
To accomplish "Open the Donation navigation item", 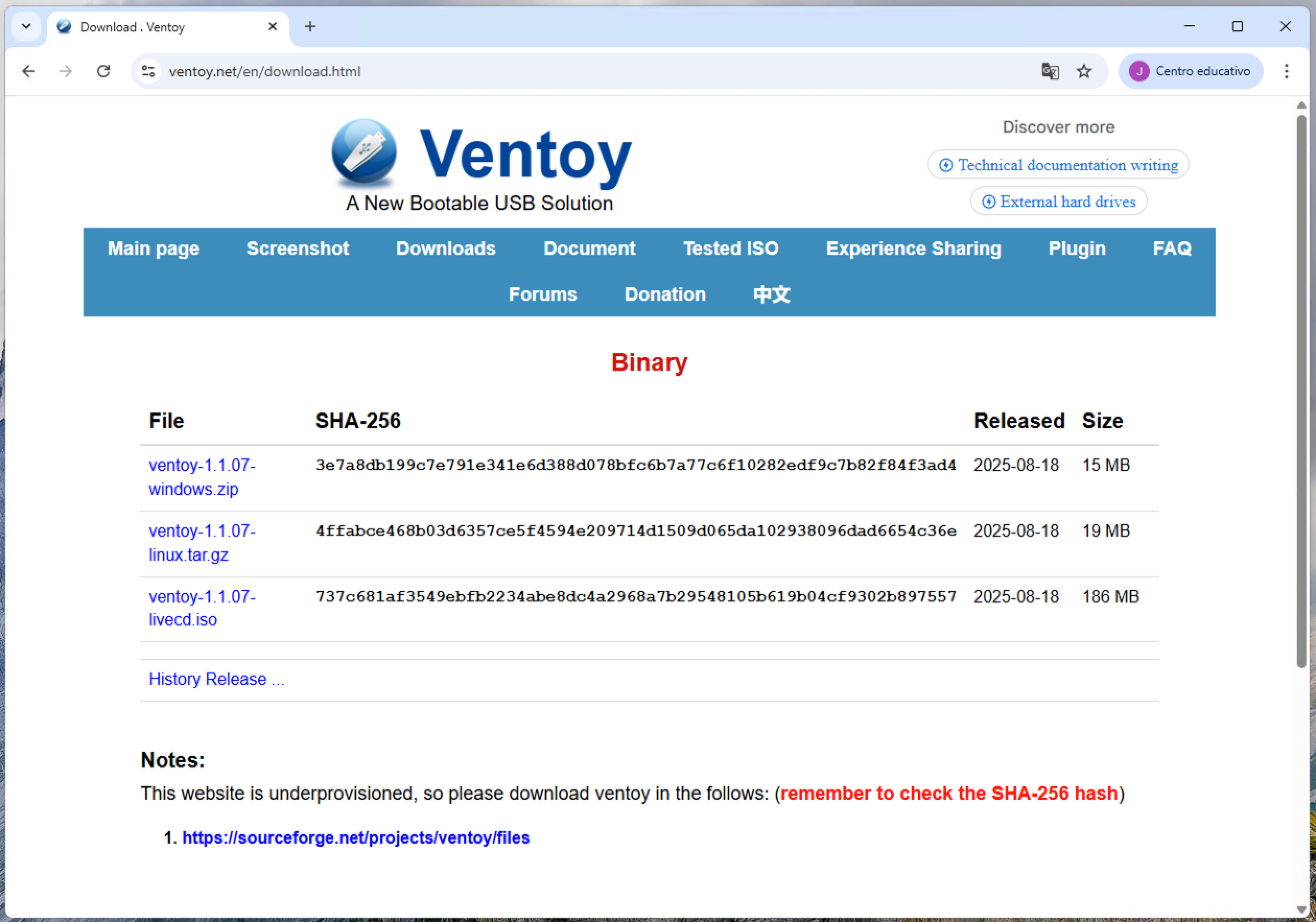I will 665,294.
